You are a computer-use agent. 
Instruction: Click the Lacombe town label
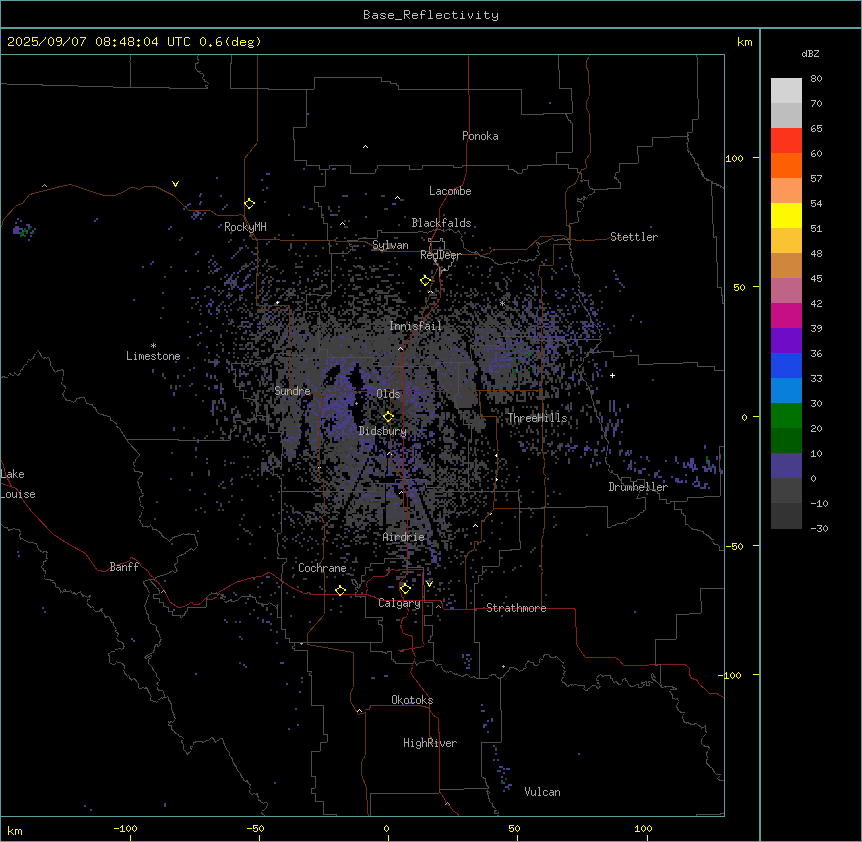pyautogui.click(x=450, y=191)
